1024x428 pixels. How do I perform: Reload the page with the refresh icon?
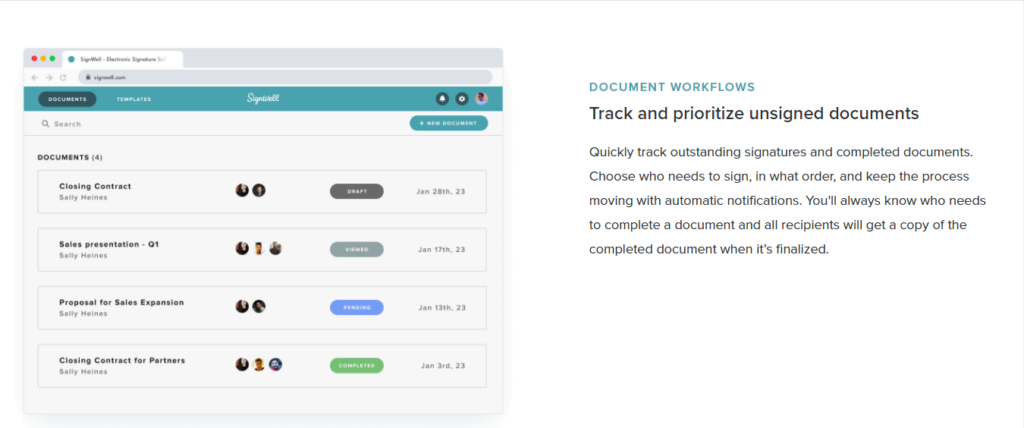(x=63, y=77)
